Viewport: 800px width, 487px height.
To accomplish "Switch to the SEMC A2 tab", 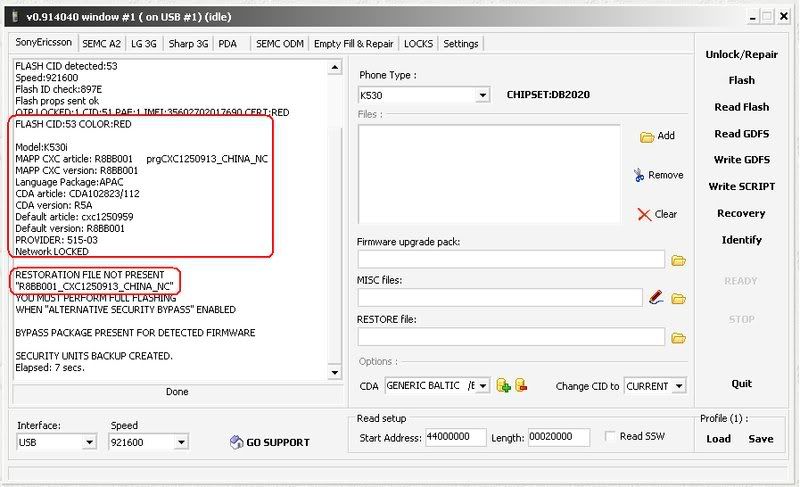I will click(102, 44).
